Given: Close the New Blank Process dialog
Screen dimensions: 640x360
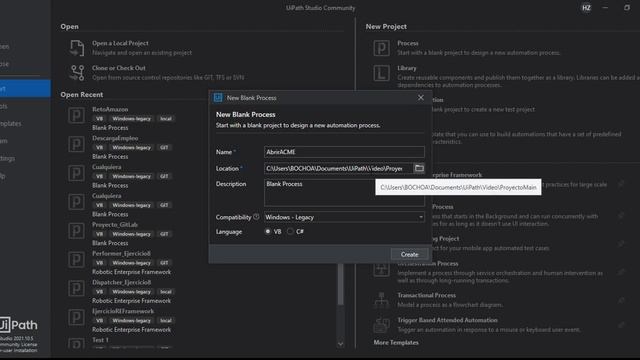Looking at the screenshot, I should pyautogui.click(x=421, y=98).
